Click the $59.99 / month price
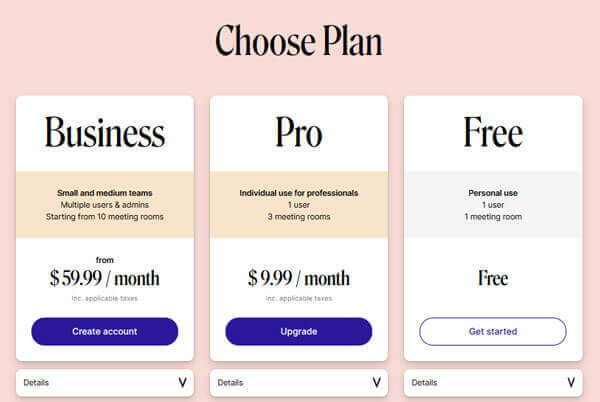Viewport: 600px width, 402px height. pos(104,278)
